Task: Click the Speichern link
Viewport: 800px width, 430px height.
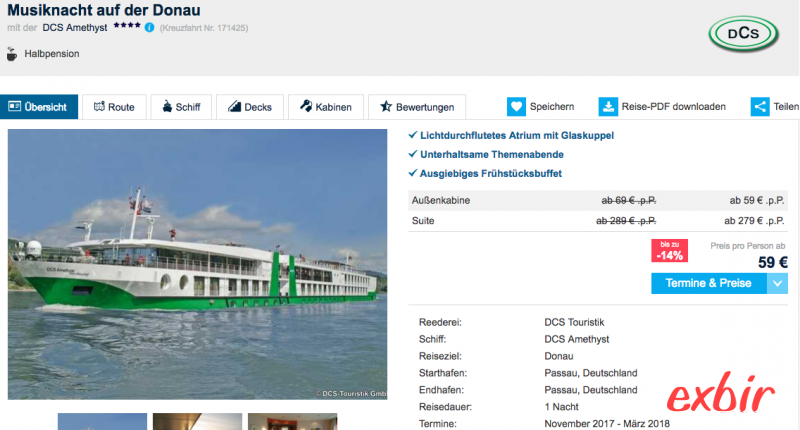Action: click(x=552, y=107)
